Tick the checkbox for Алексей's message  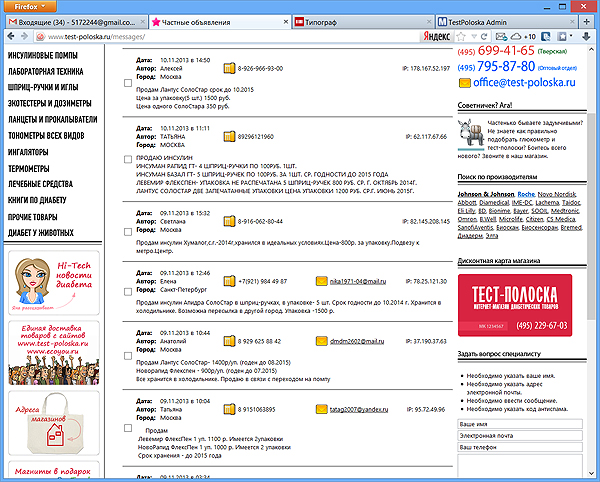[128, 83]
